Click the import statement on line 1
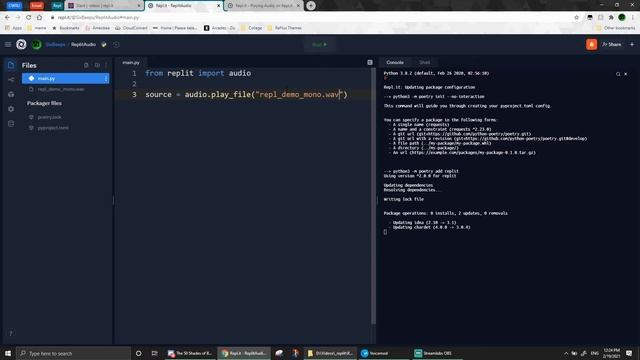Screen dimensions: 640x360 point(198,73)
